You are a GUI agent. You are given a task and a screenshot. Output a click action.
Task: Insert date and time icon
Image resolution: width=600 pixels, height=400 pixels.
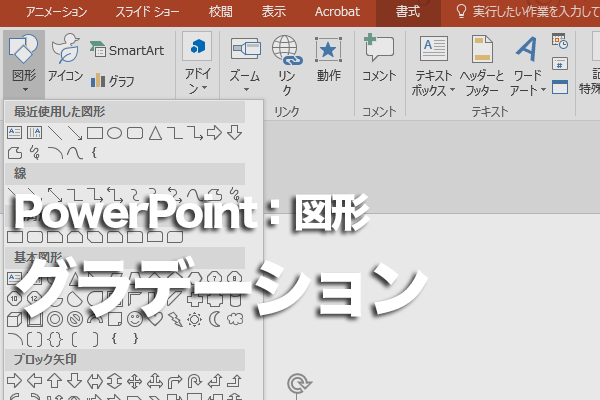560,41
